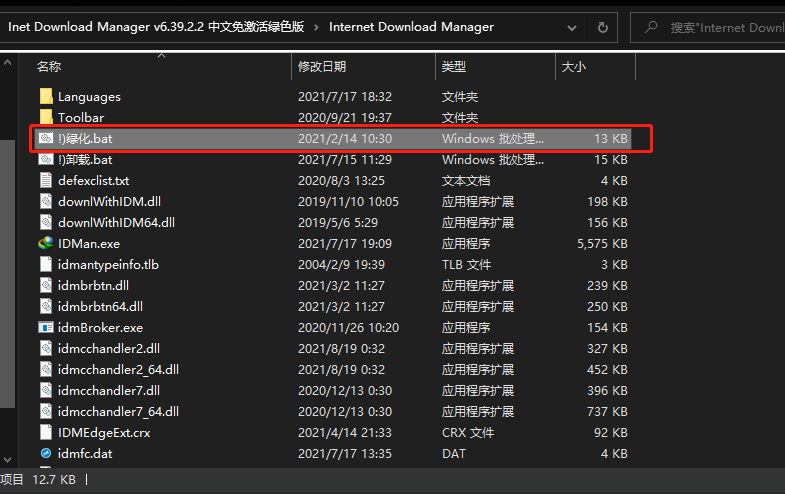Select the file name IDMEdgeExt.crx
Image resolution: width=785 pixels, height=494 pixels.
tap(104, 433)
